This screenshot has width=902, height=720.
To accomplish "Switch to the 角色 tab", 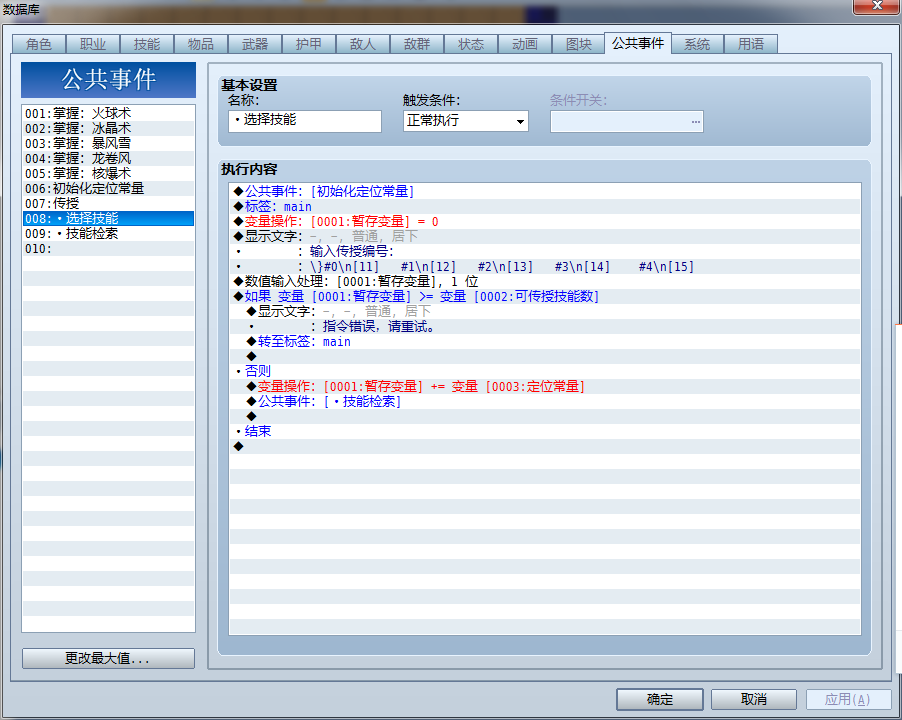I will [39, 44].
